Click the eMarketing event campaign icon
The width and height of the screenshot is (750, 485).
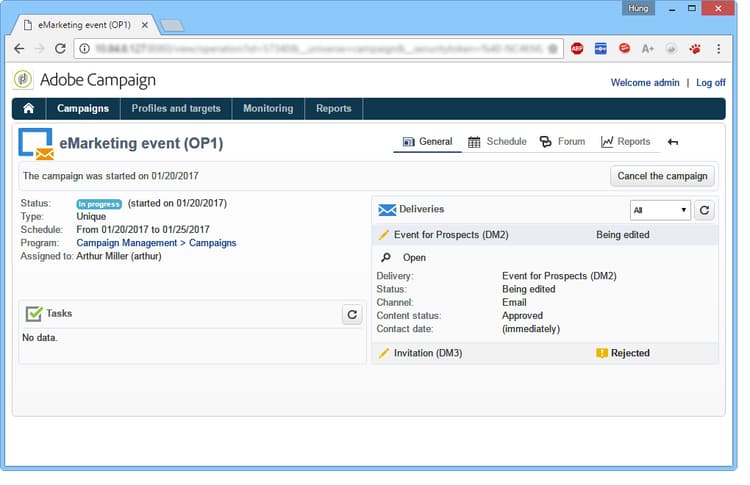(36, 143)
